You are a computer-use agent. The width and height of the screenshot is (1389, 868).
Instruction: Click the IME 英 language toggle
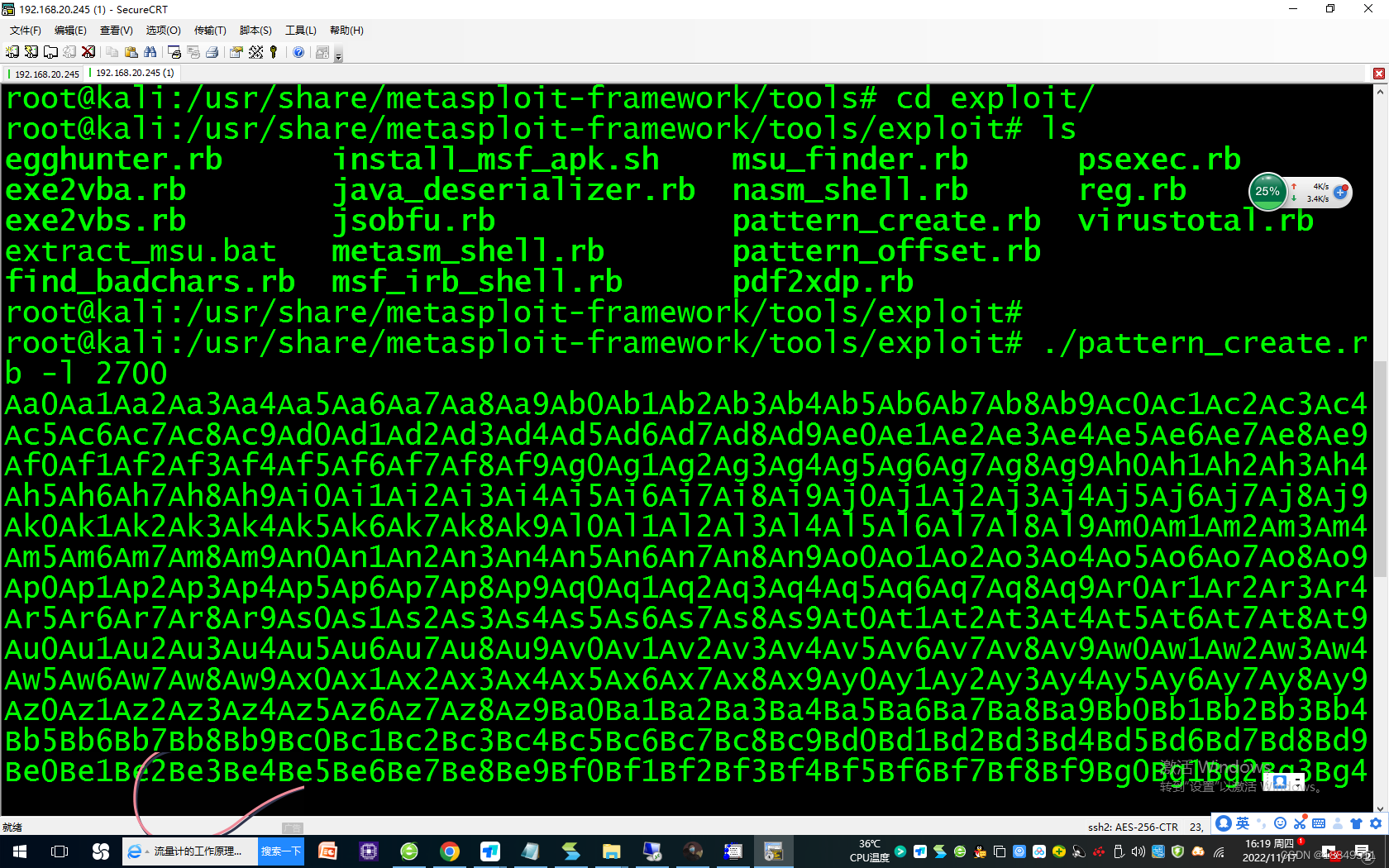pyautogui.click(x=1243, y=823)
